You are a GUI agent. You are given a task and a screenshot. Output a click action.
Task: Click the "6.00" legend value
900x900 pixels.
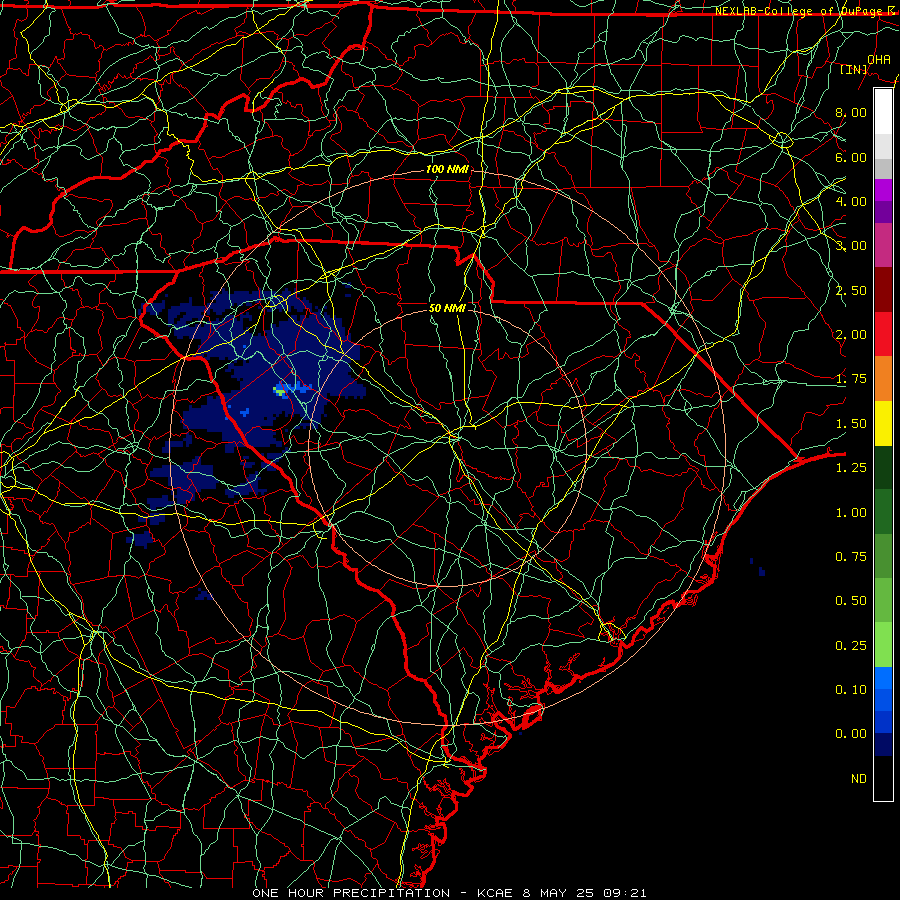click(x=851, y=157)
